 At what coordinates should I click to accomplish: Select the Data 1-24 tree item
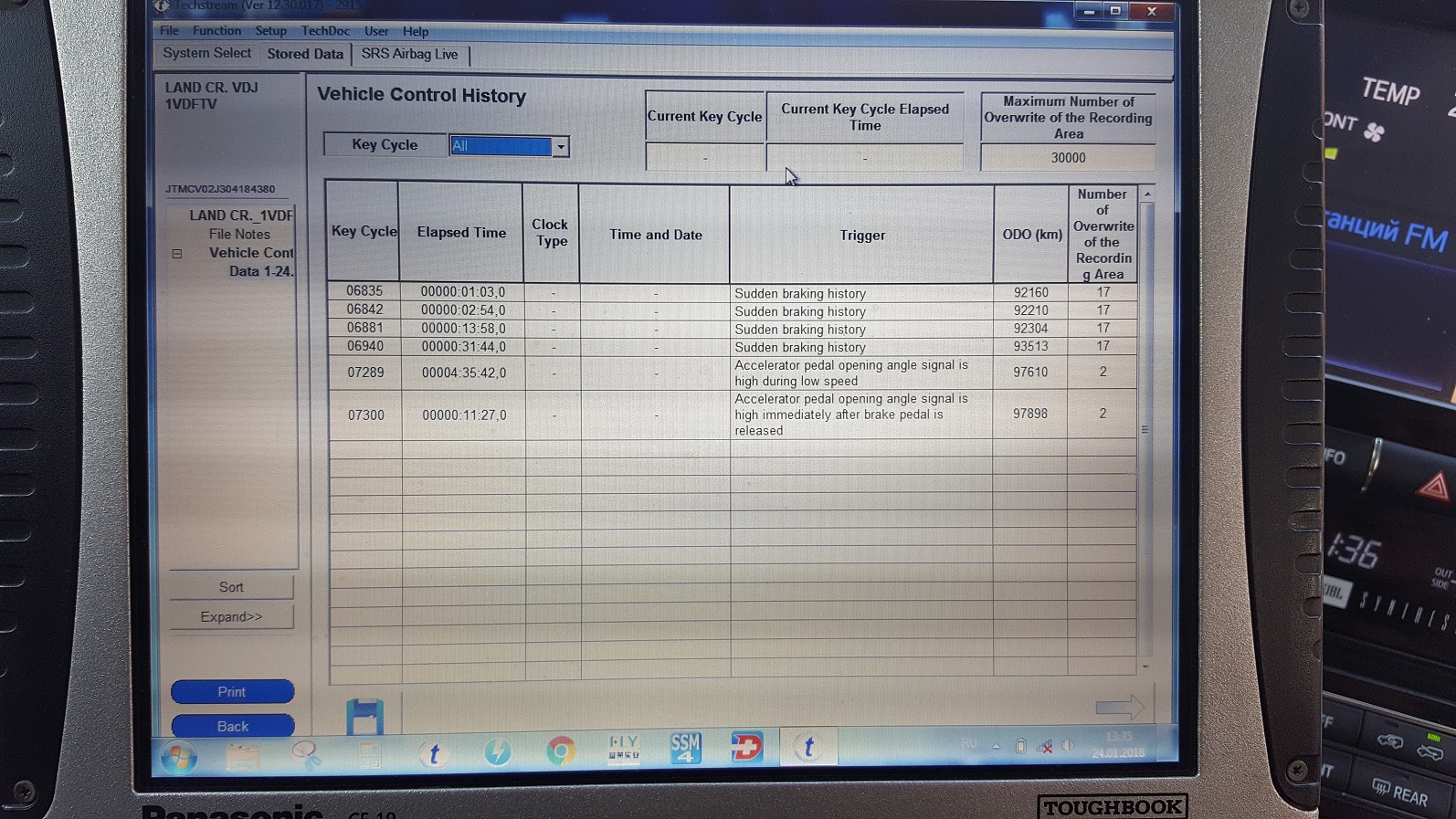tap(261, 271)
